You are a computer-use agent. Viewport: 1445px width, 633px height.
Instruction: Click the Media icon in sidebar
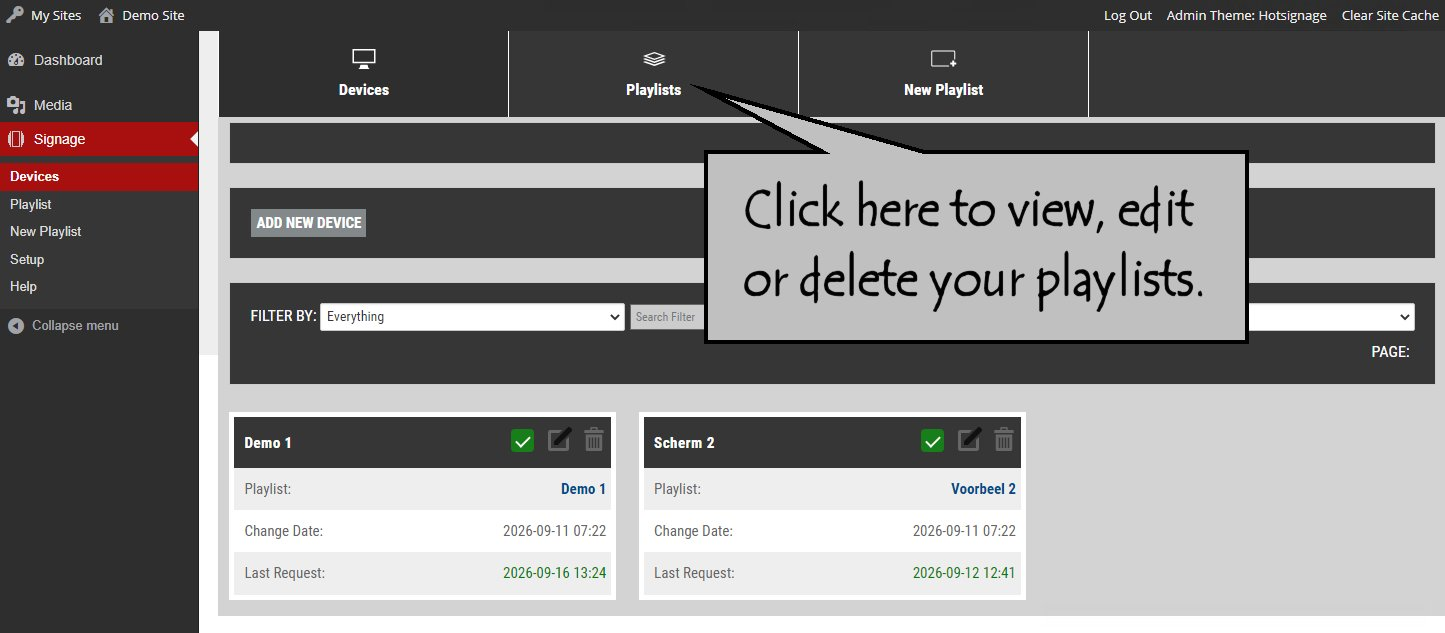(x=15, y=105)
